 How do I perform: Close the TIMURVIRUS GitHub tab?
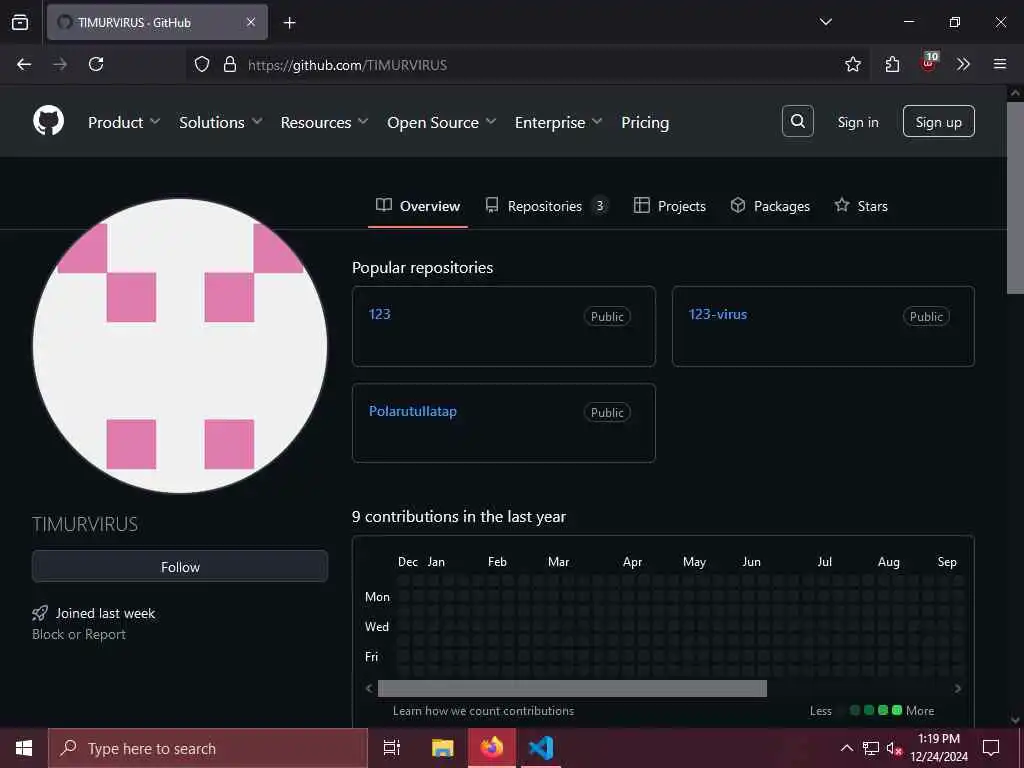tap(251, 22)
